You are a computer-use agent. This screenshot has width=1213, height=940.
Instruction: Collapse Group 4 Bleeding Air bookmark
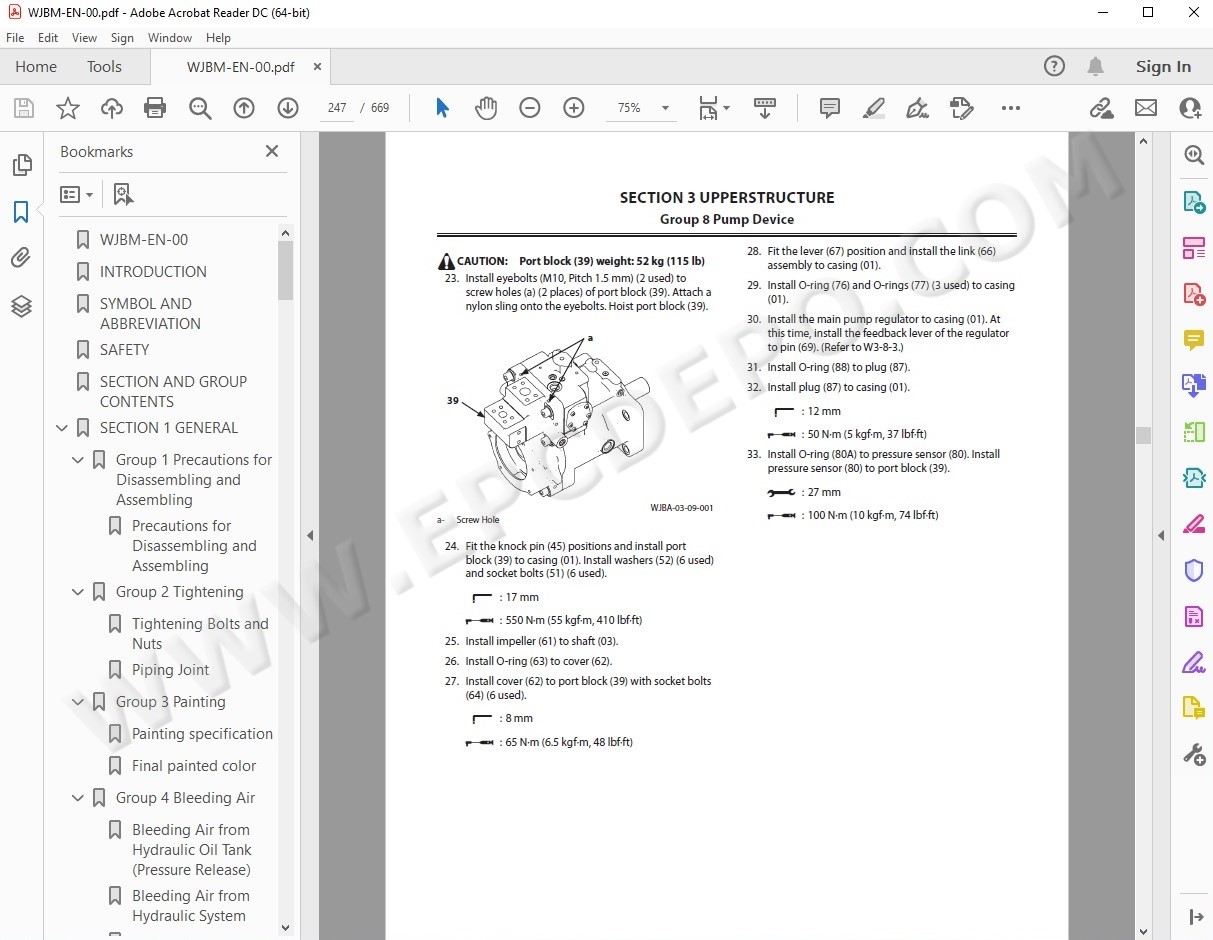(x=78, y=798)
